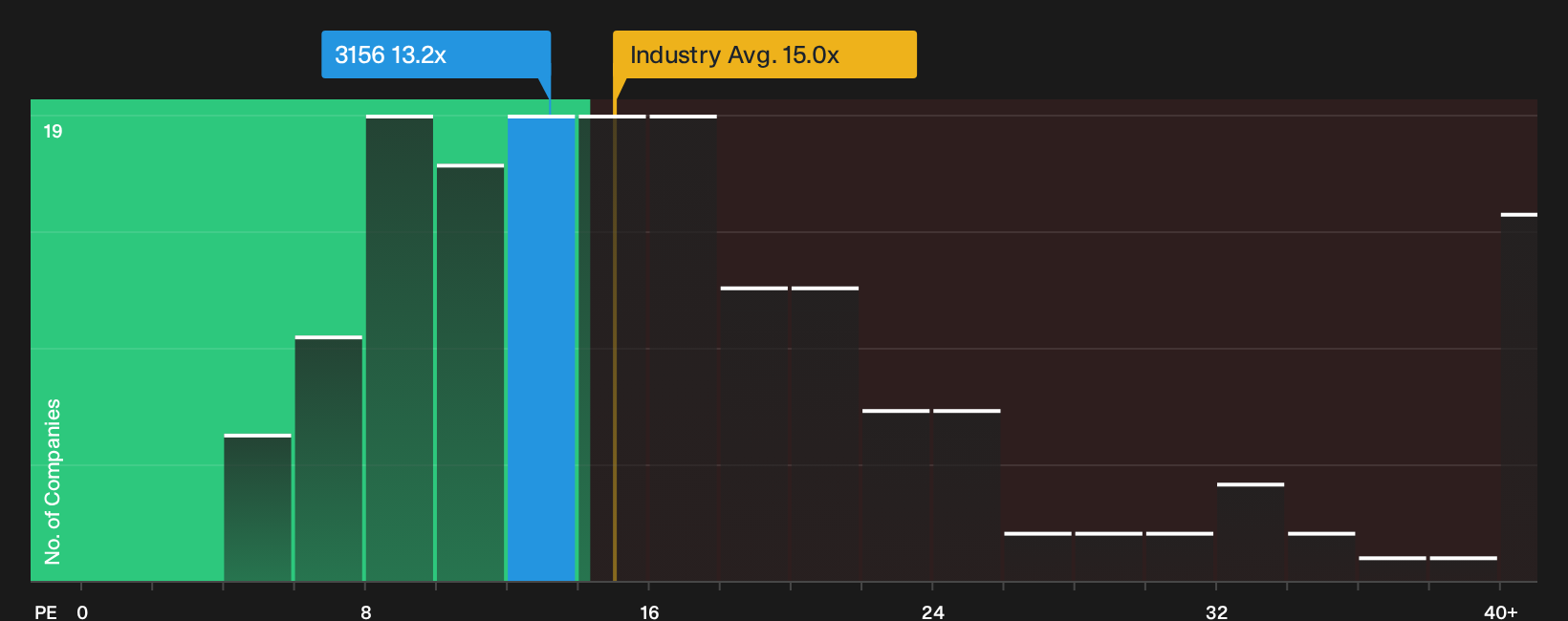
Task: Click the 20-22 PE histogram bar
Action: 825,434
